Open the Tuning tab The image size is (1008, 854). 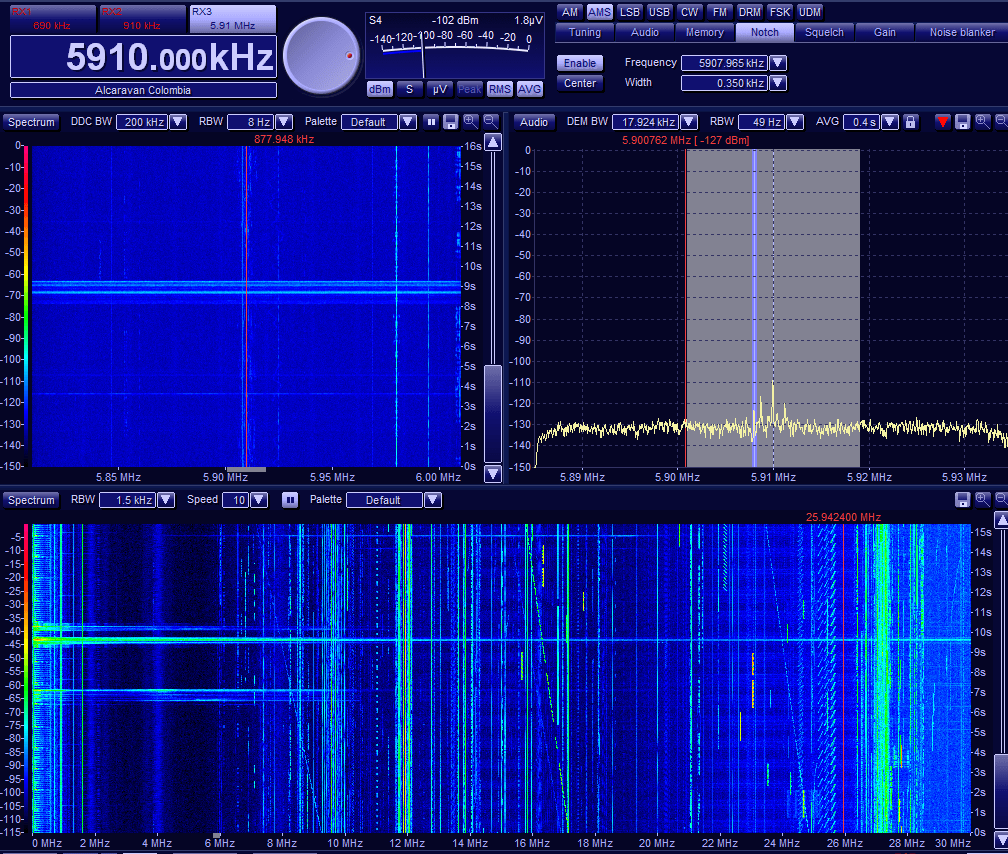(584, 32)
